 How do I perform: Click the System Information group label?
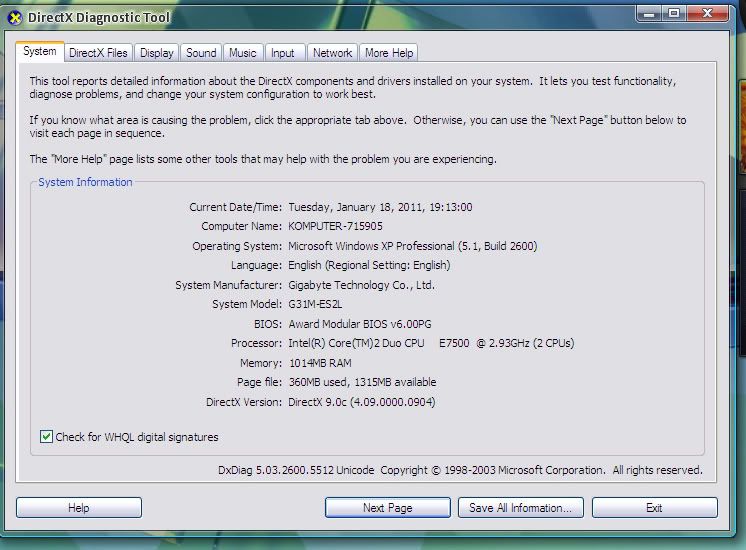85,182
